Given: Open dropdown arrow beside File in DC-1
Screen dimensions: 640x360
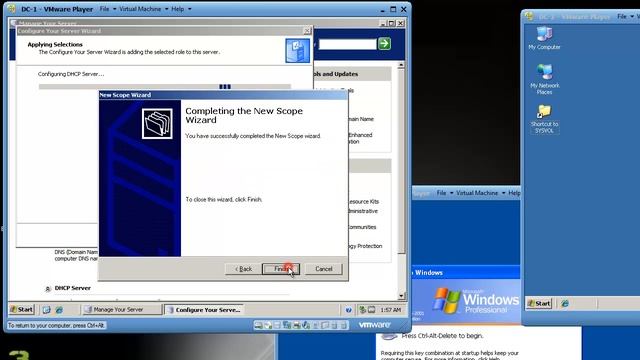Looking at the screenshot, I should [x=114, y=9].
